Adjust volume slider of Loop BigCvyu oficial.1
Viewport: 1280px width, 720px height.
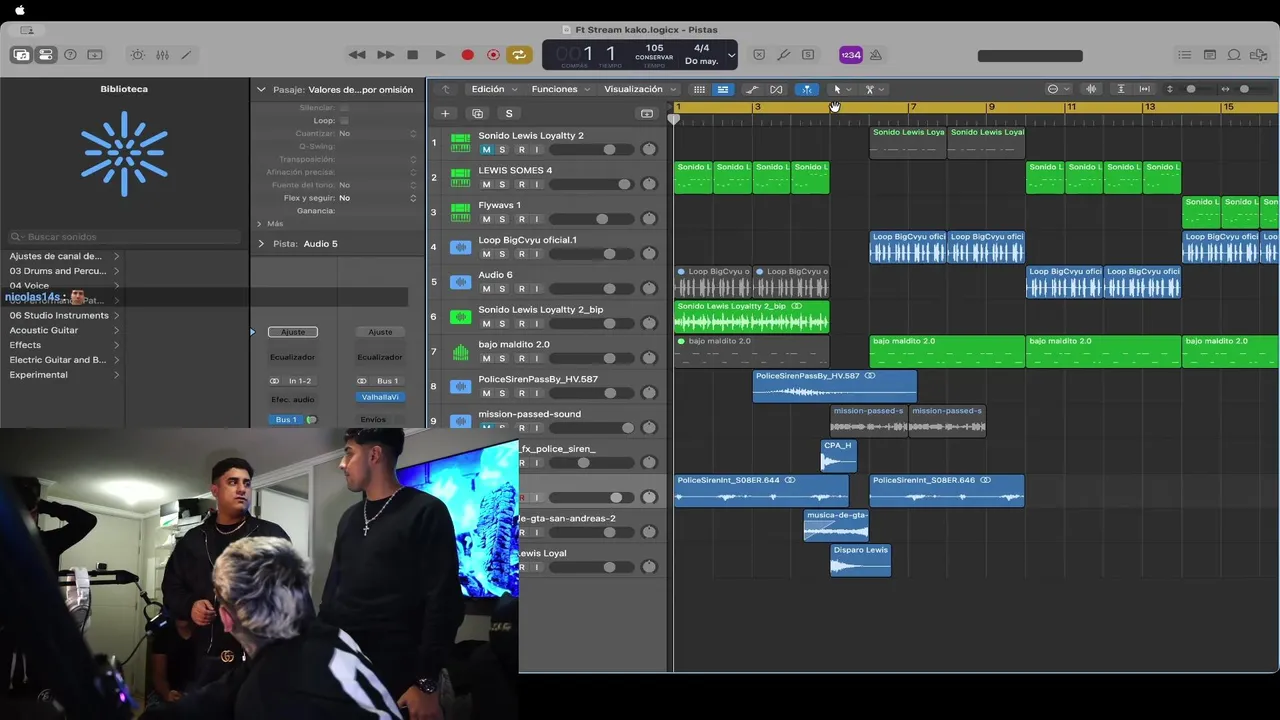pyautogui.click(x=591, y=254)
